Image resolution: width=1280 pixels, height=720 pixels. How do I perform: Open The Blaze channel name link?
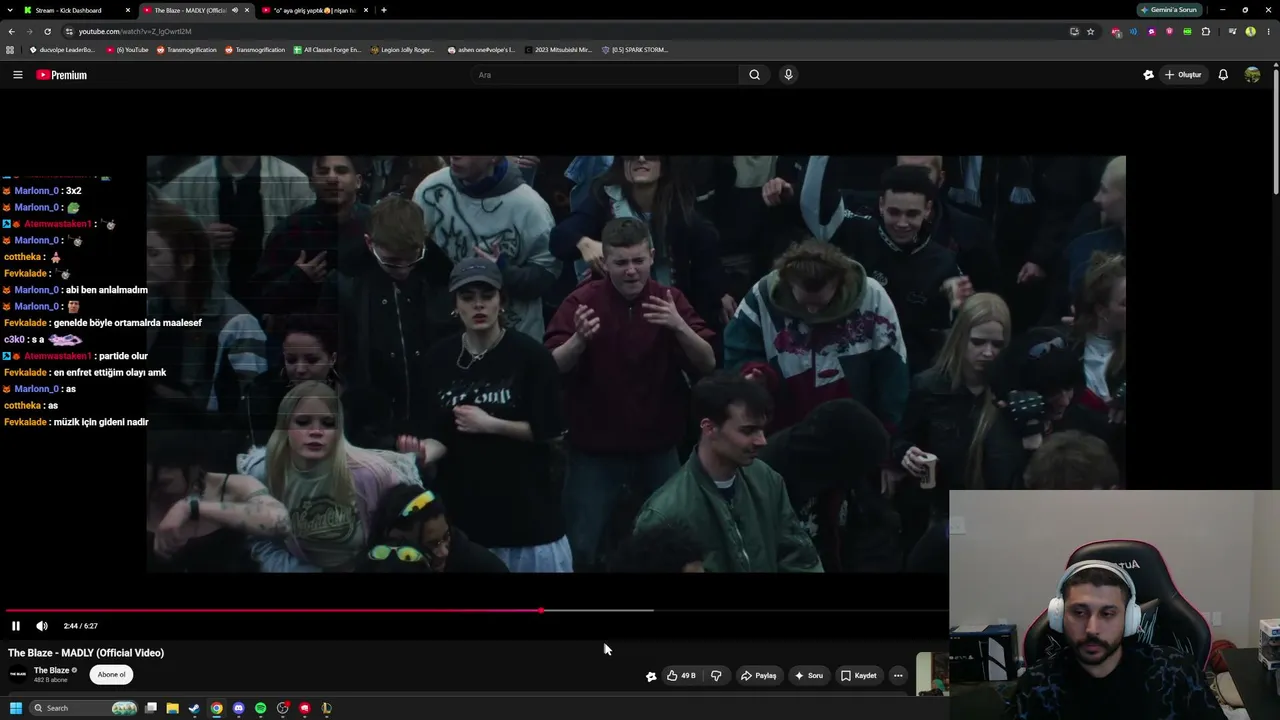[52, 670]
